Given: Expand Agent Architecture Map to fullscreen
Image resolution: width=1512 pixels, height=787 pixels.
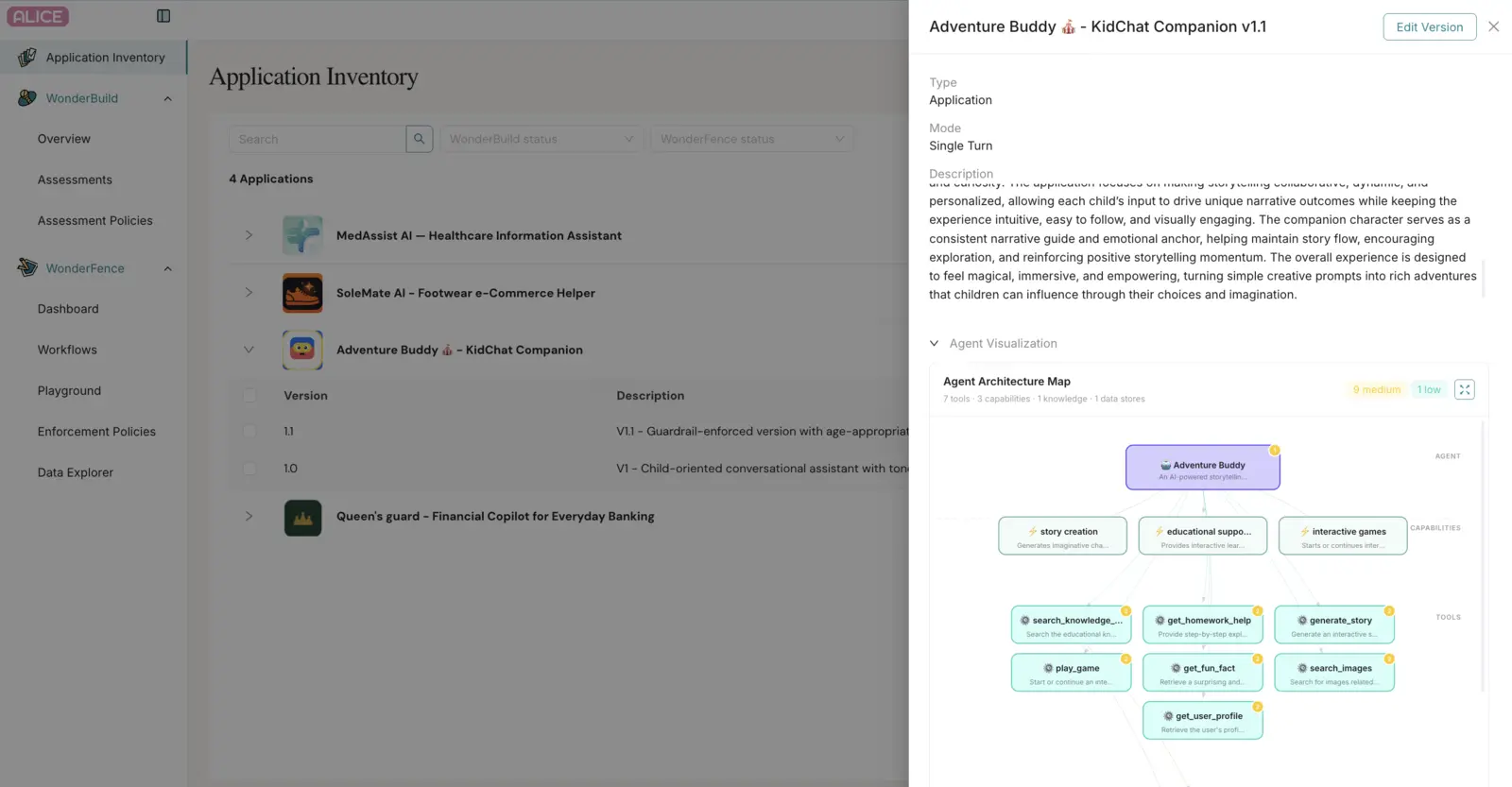Looking at the screenshot, I should (1465, 389).
